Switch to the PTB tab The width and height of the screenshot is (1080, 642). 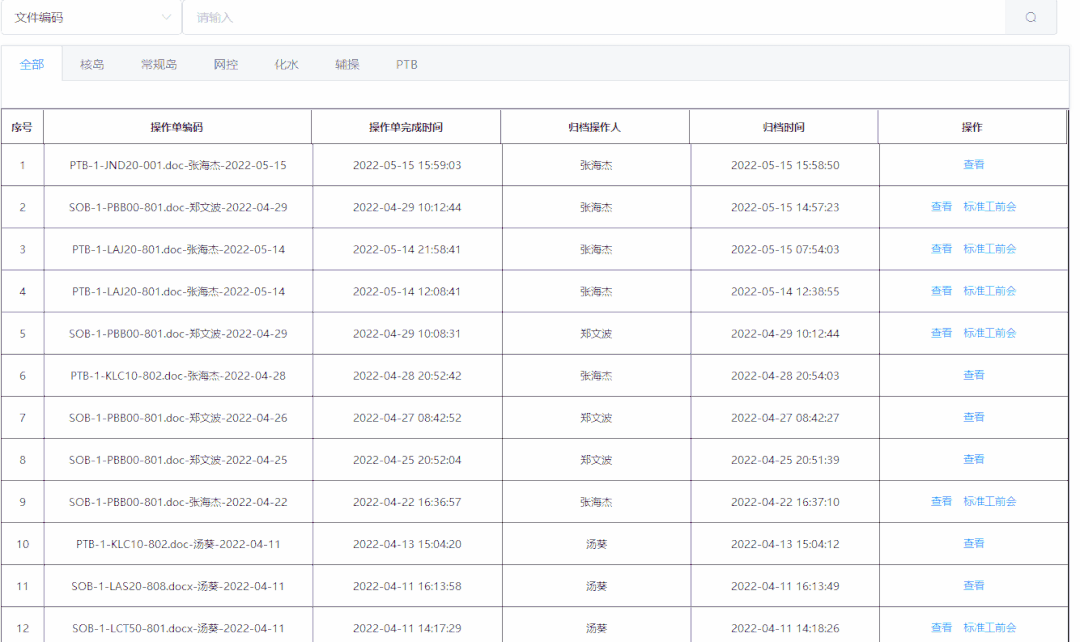406,64
